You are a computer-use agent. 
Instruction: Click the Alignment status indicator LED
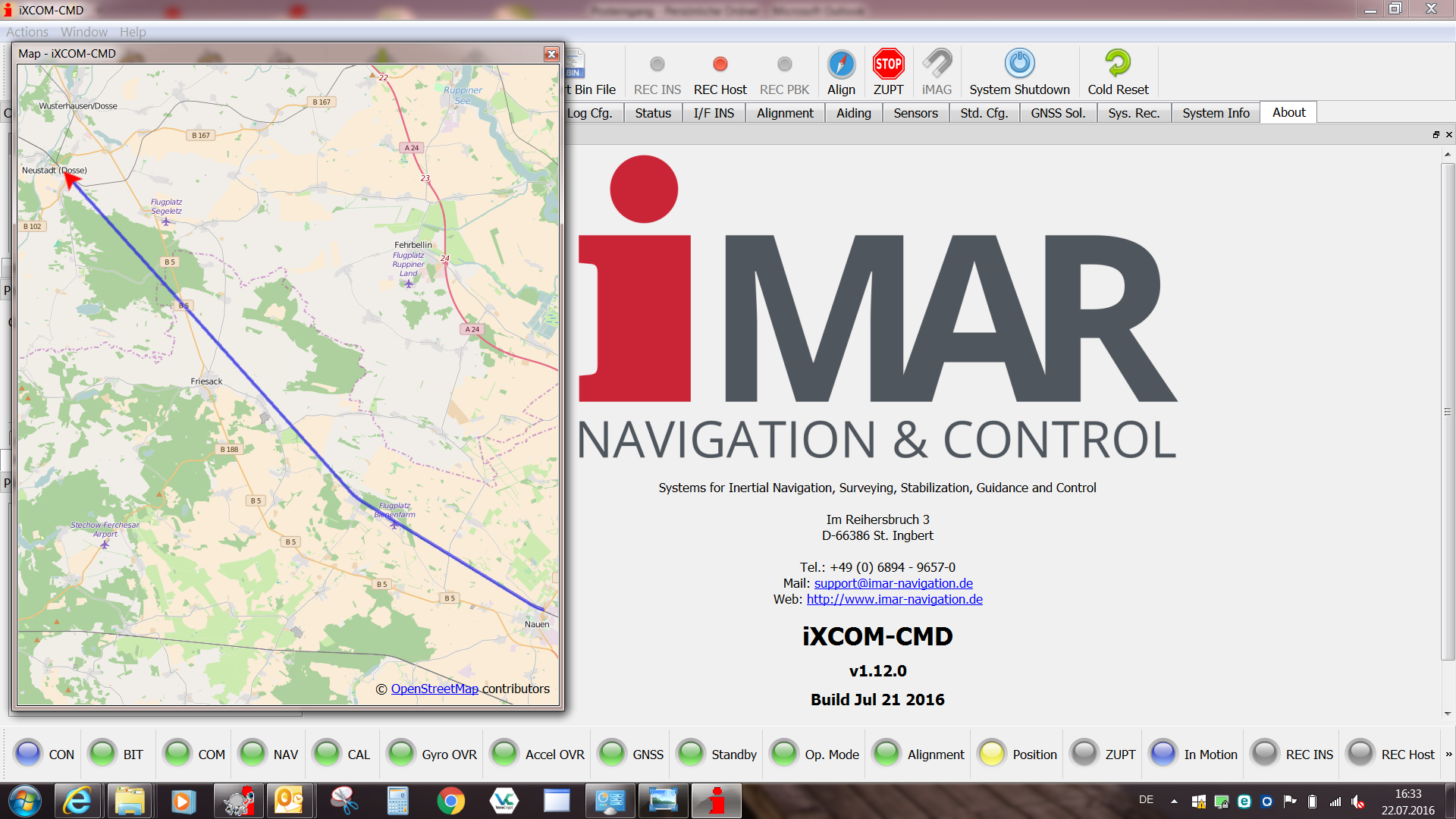(886, 754)
